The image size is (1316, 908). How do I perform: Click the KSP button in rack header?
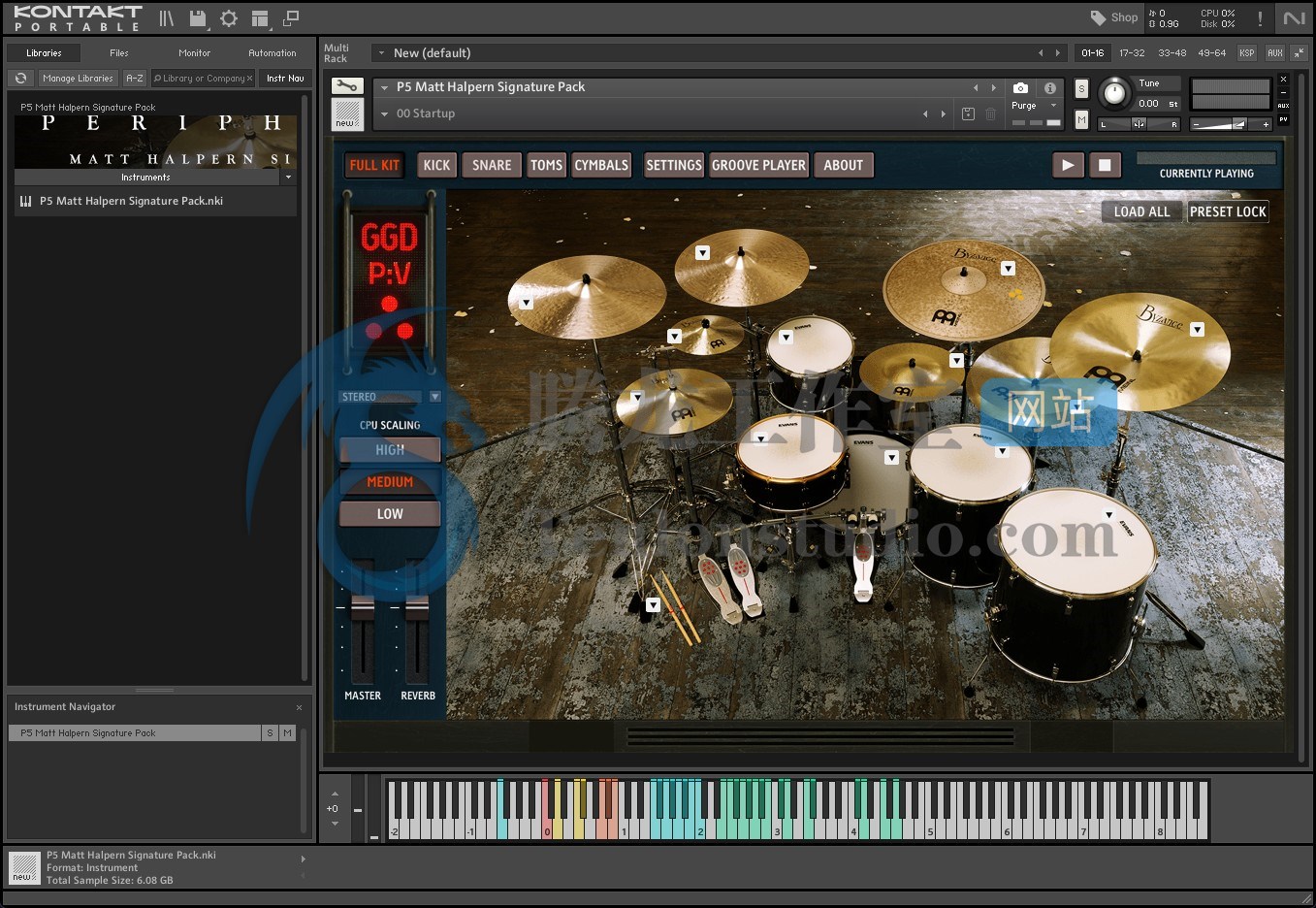pyautogui.click(x=1247, y=53)
